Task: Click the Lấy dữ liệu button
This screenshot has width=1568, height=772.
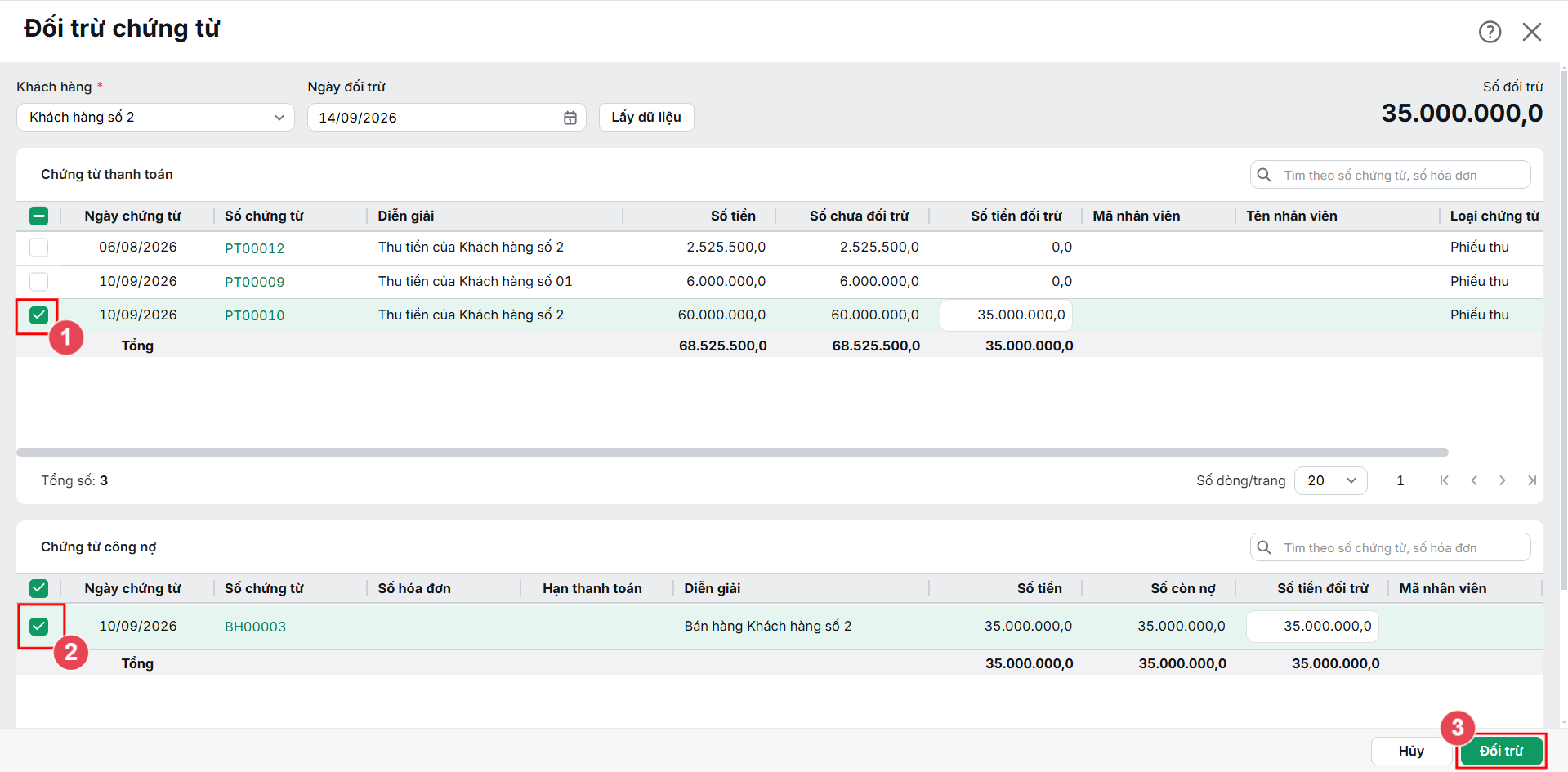Action: [646, 117]
